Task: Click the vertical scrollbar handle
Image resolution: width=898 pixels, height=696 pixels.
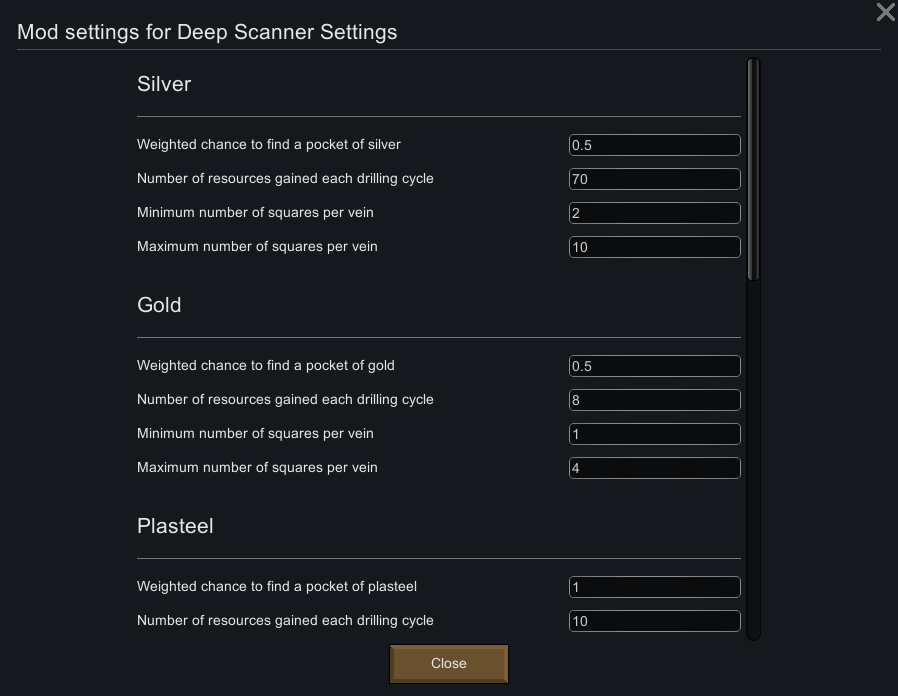Action: 754,170
